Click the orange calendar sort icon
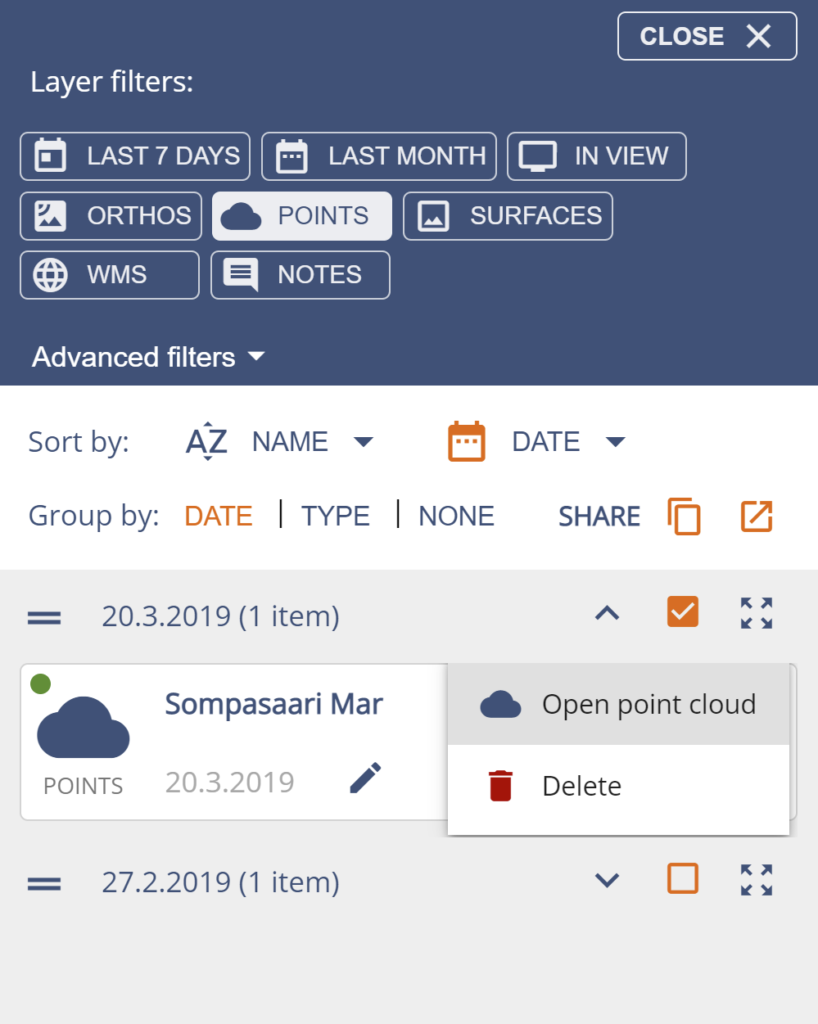The image size is (818, 1024). 466,441
